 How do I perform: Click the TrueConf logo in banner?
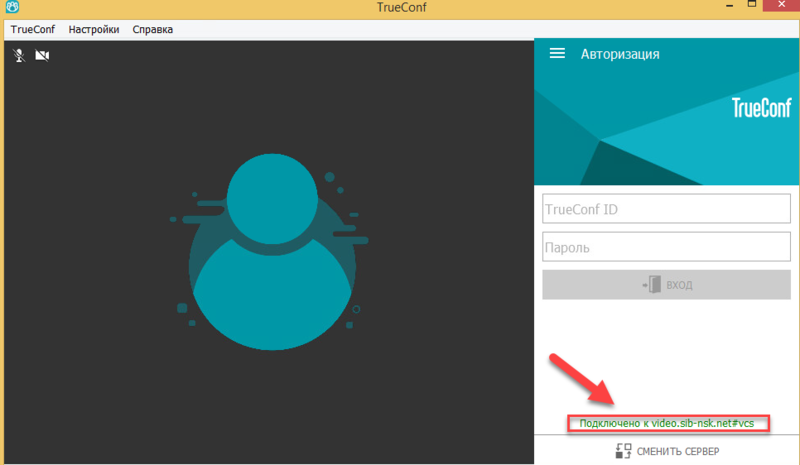(762, 108)
